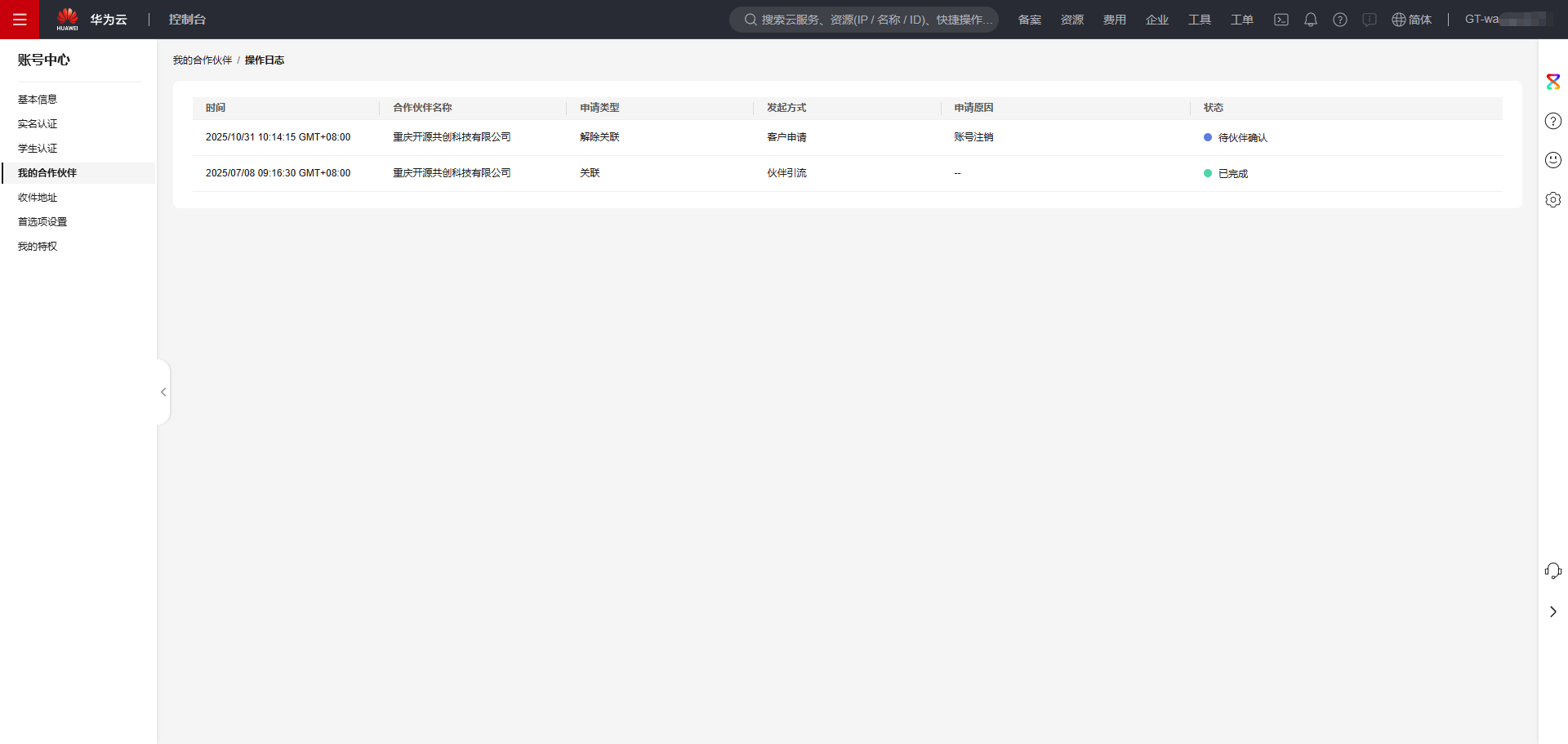Switch to 控制台
This screenshot has height=744, width=1568.
[x=187, y=19]
